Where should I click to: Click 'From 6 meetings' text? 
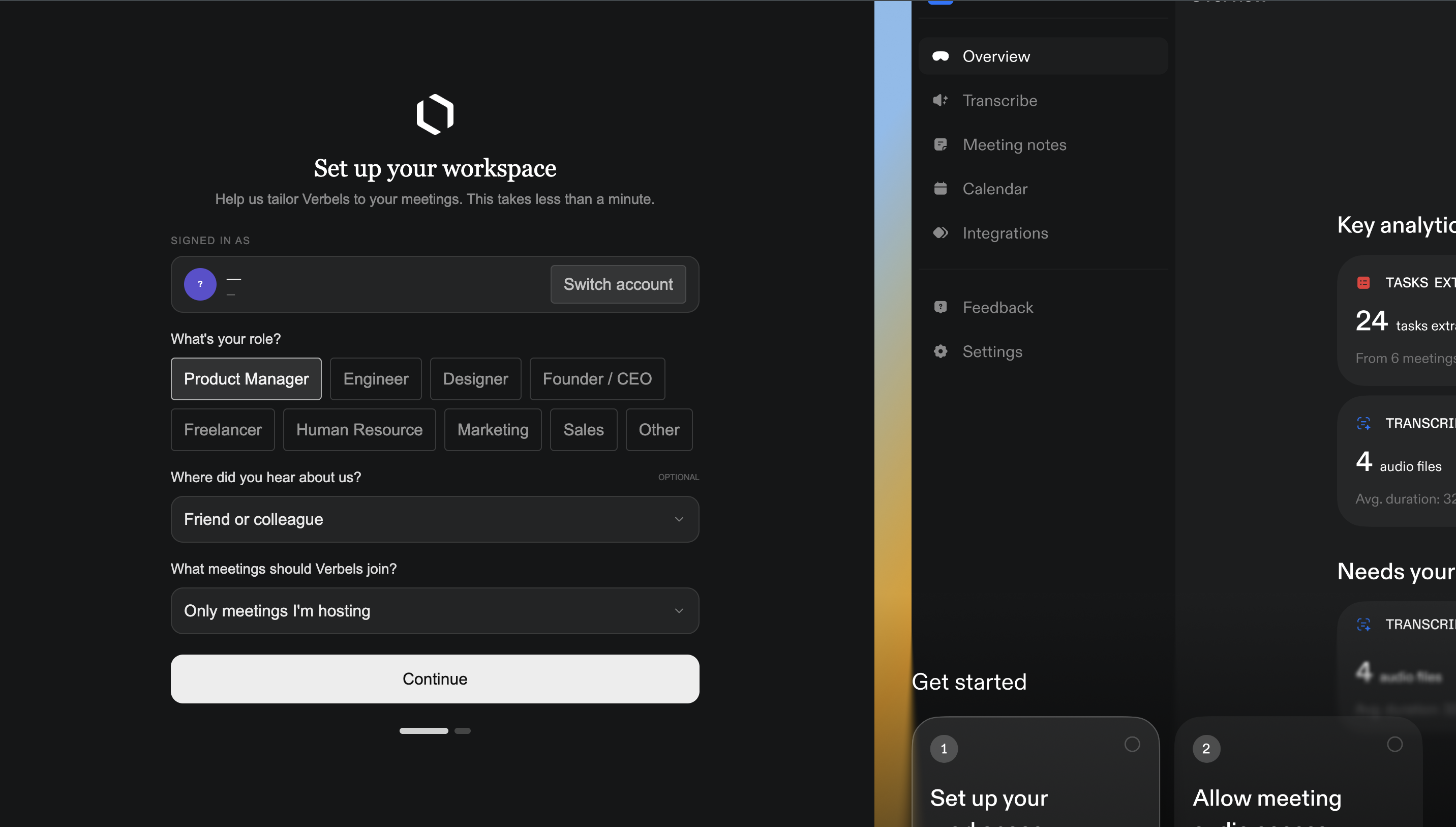click(x=1406, y=359)
